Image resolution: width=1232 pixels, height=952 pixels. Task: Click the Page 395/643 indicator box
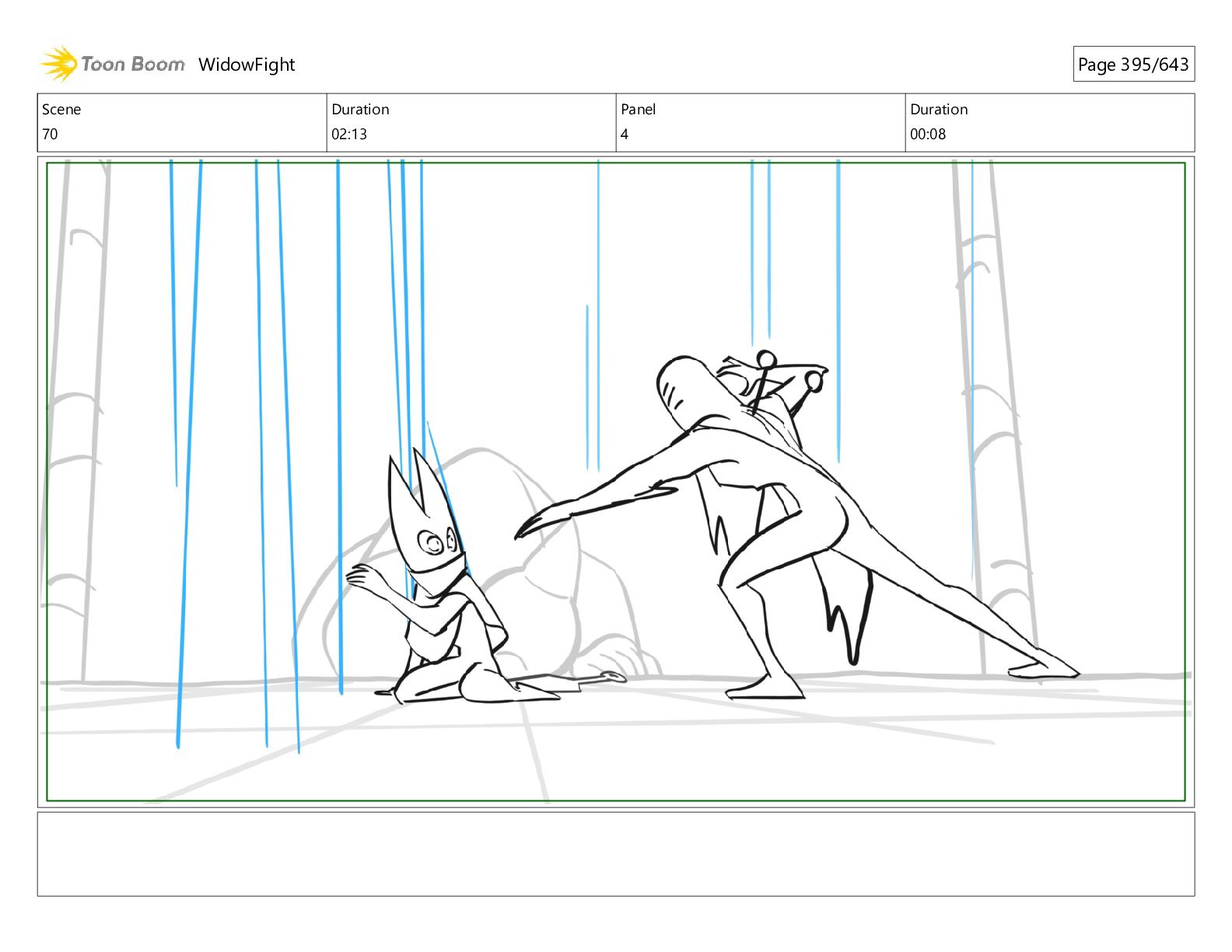1133,65
